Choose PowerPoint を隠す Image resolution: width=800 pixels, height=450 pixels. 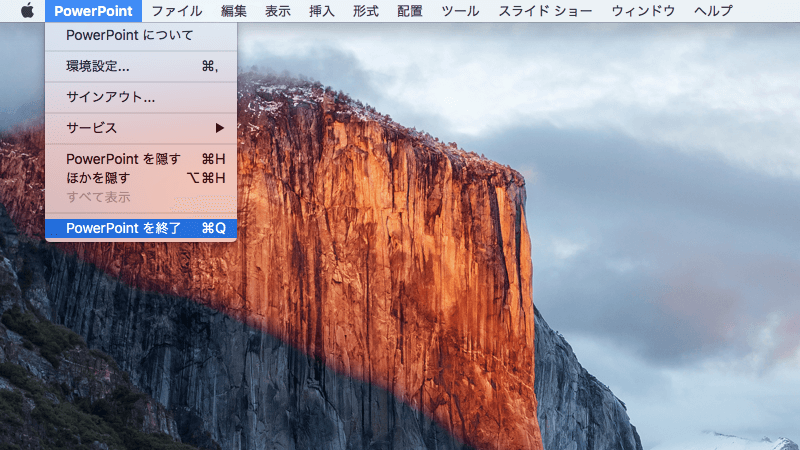(141, 159)
